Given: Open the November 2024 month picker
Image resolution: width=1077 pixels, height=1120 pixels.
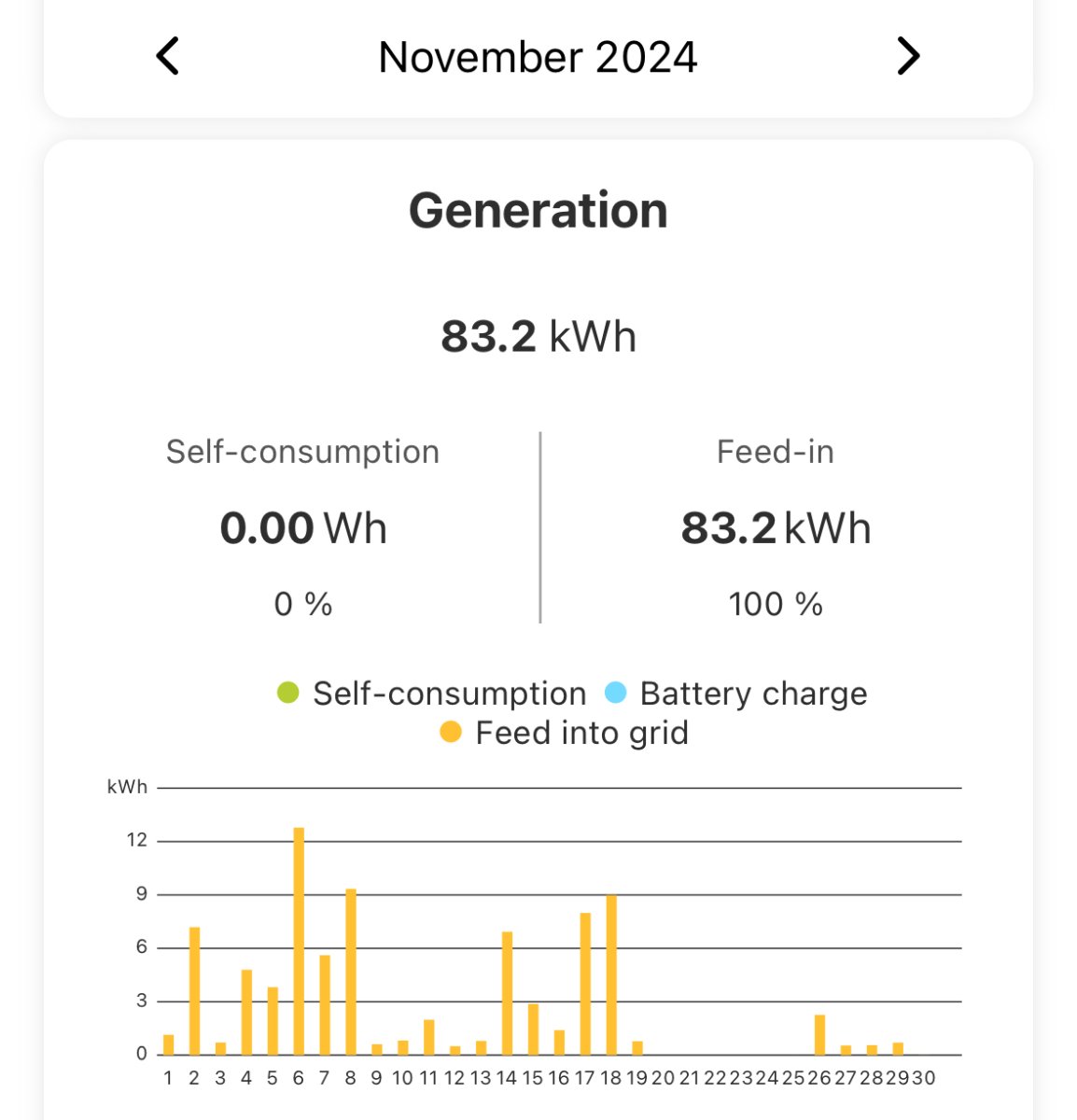Looking at the screenshot, I should tap(538, 57).
